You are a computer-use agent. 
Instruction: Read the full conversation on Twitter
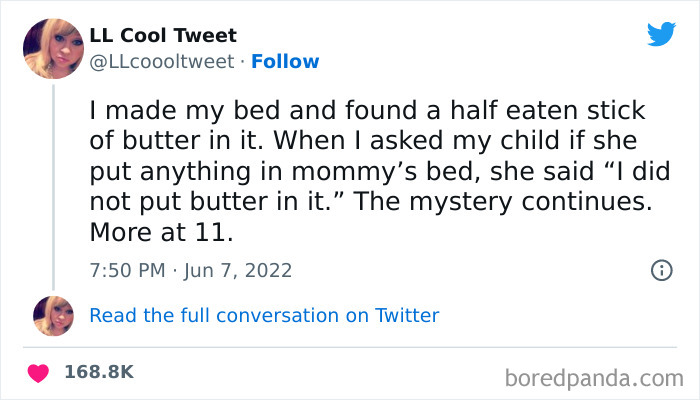pyautogui.click(x=264, y=316)
